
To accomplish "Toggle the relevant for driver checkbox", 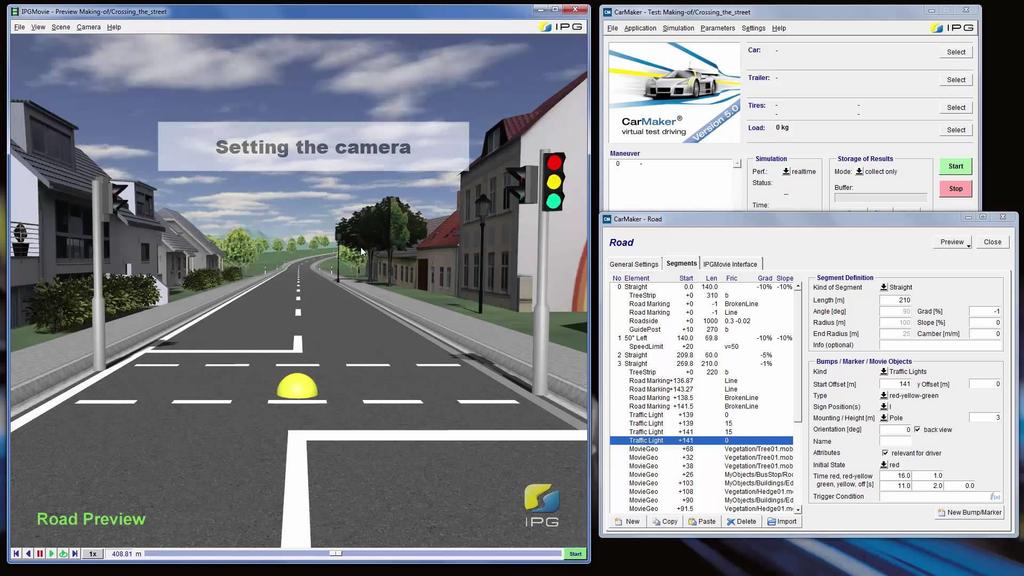I will tap(885, 453).
